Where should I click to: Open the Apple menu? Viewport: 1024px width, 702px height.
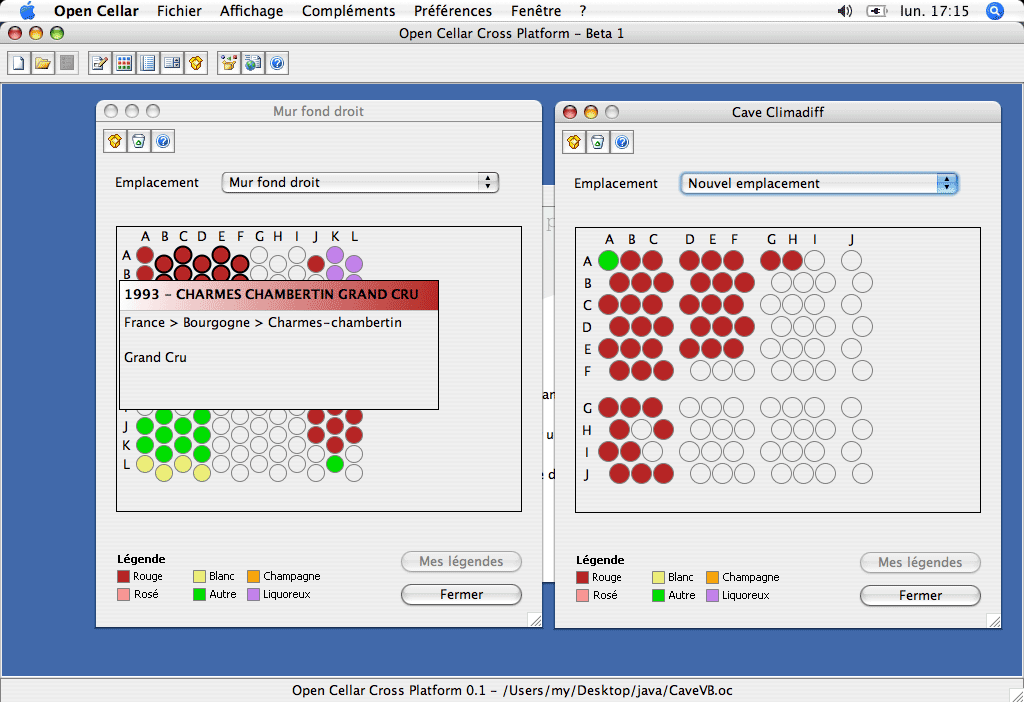27,10
